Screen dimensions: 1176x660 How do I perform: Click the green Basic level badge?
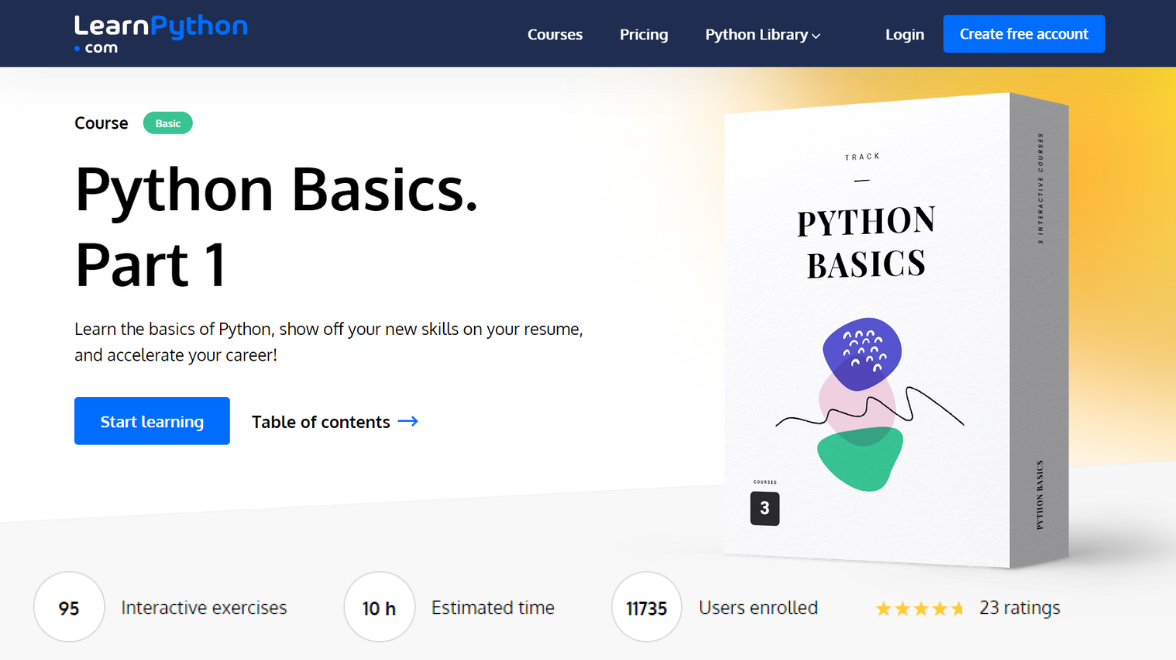pos(168,123)
